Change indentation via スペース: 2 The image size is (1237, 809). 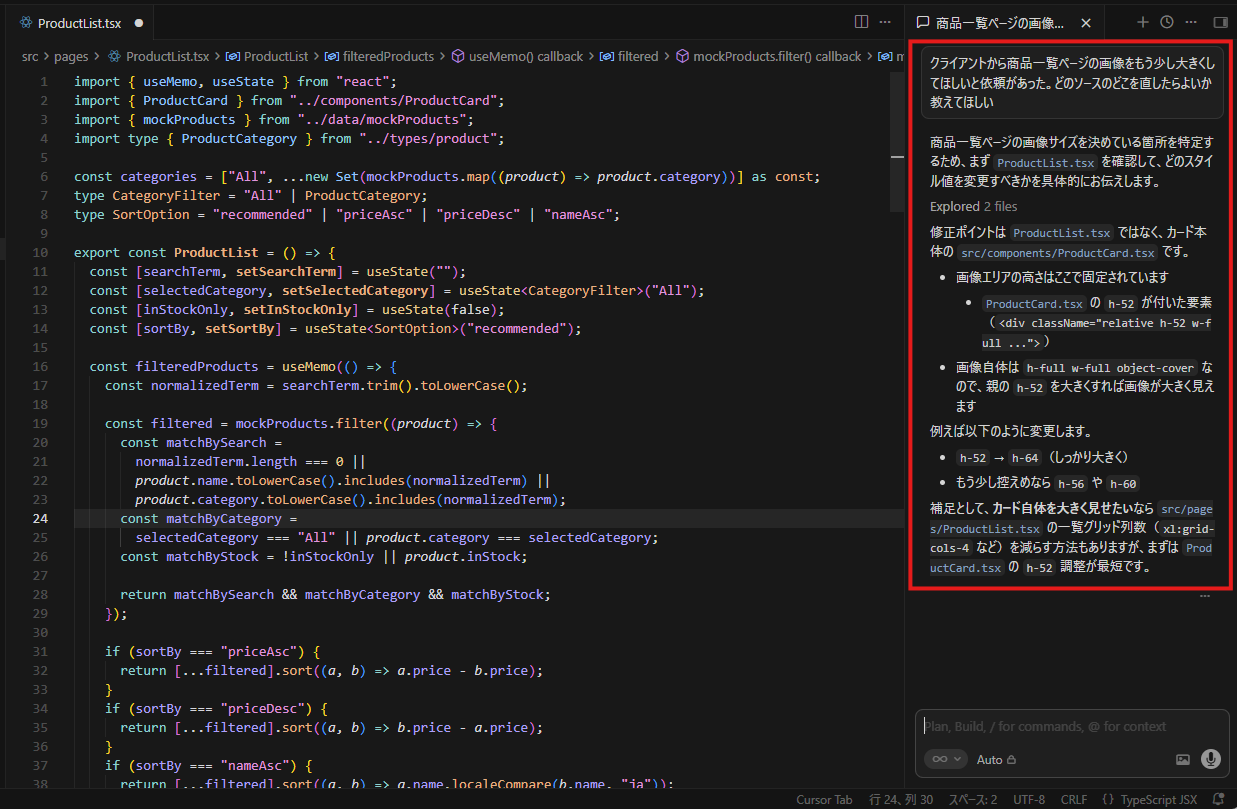(x=973, y=800)
